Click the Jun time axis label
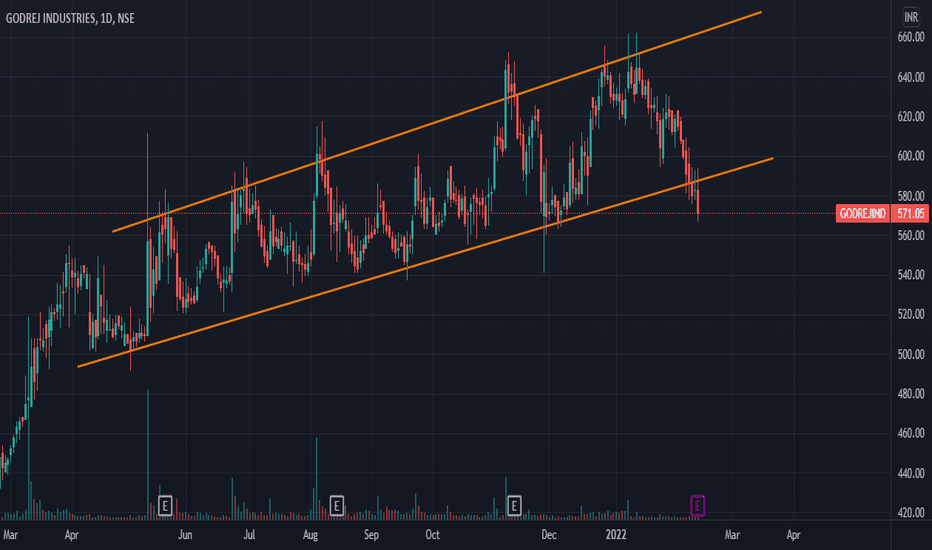Screen dimensions: 932x550 pos(185,535)
